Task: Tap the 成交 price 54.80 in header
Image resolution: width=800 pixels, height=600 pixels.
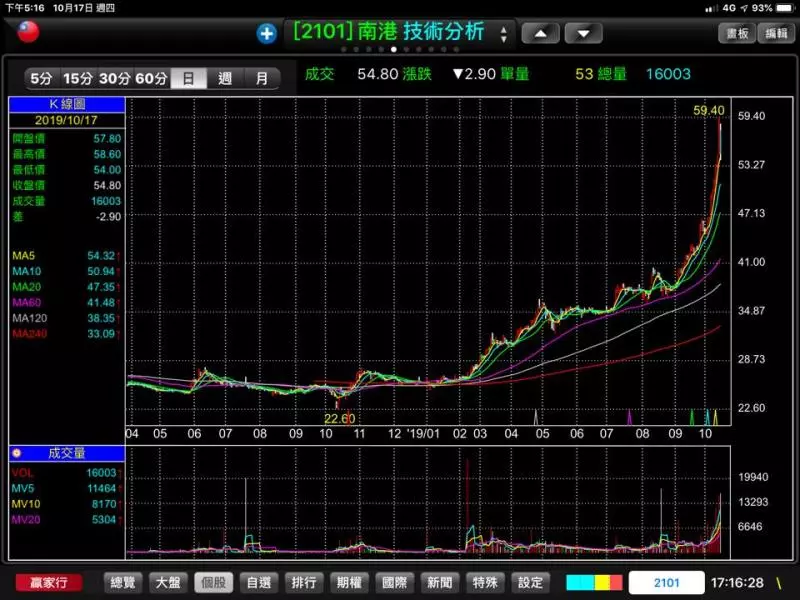Action: (378, 74)
